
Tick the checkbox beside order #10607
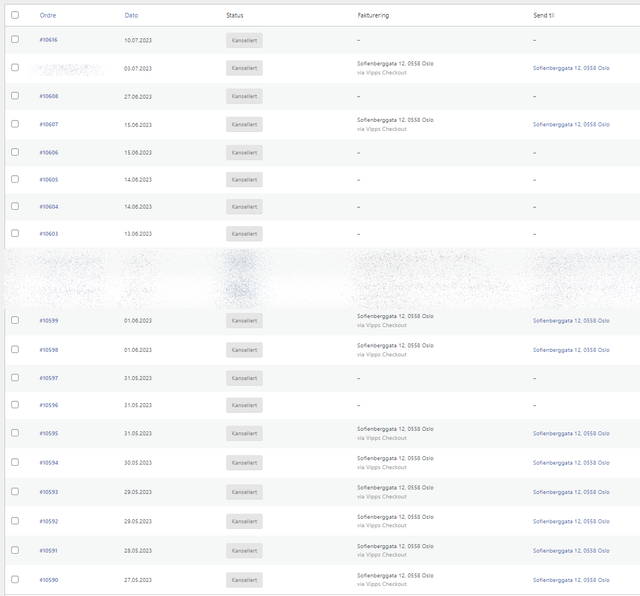coord(15,124)
